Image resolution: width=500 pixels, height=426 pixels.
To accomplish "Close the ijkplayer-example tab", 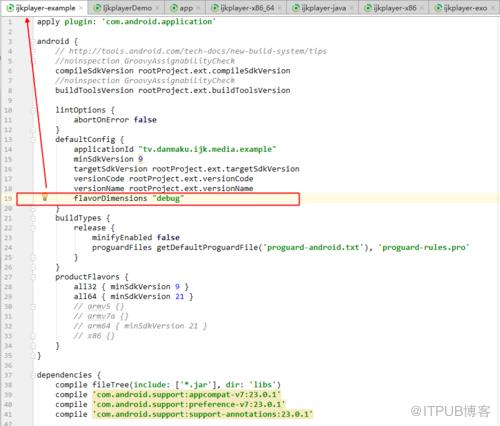I will [x=81, y=8].
